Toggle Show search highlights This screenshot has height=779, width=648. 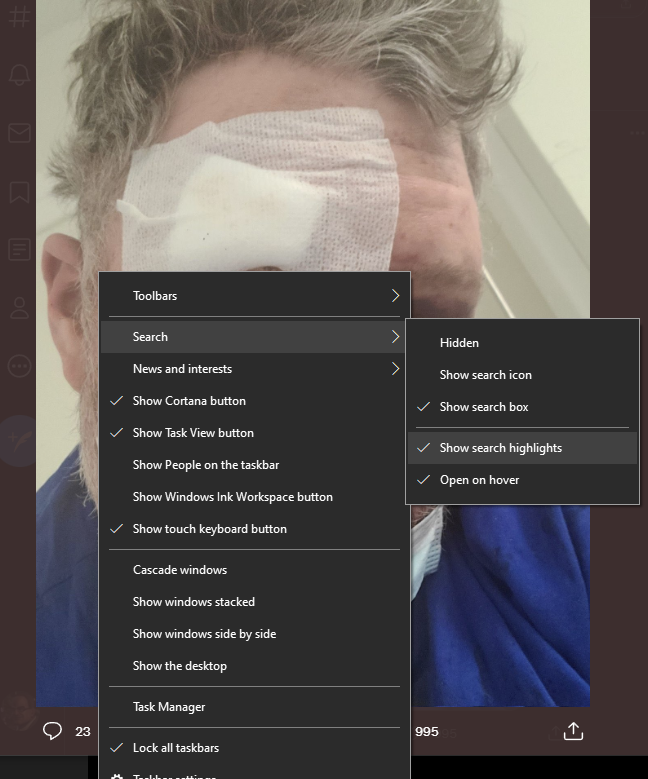(522, 448)
